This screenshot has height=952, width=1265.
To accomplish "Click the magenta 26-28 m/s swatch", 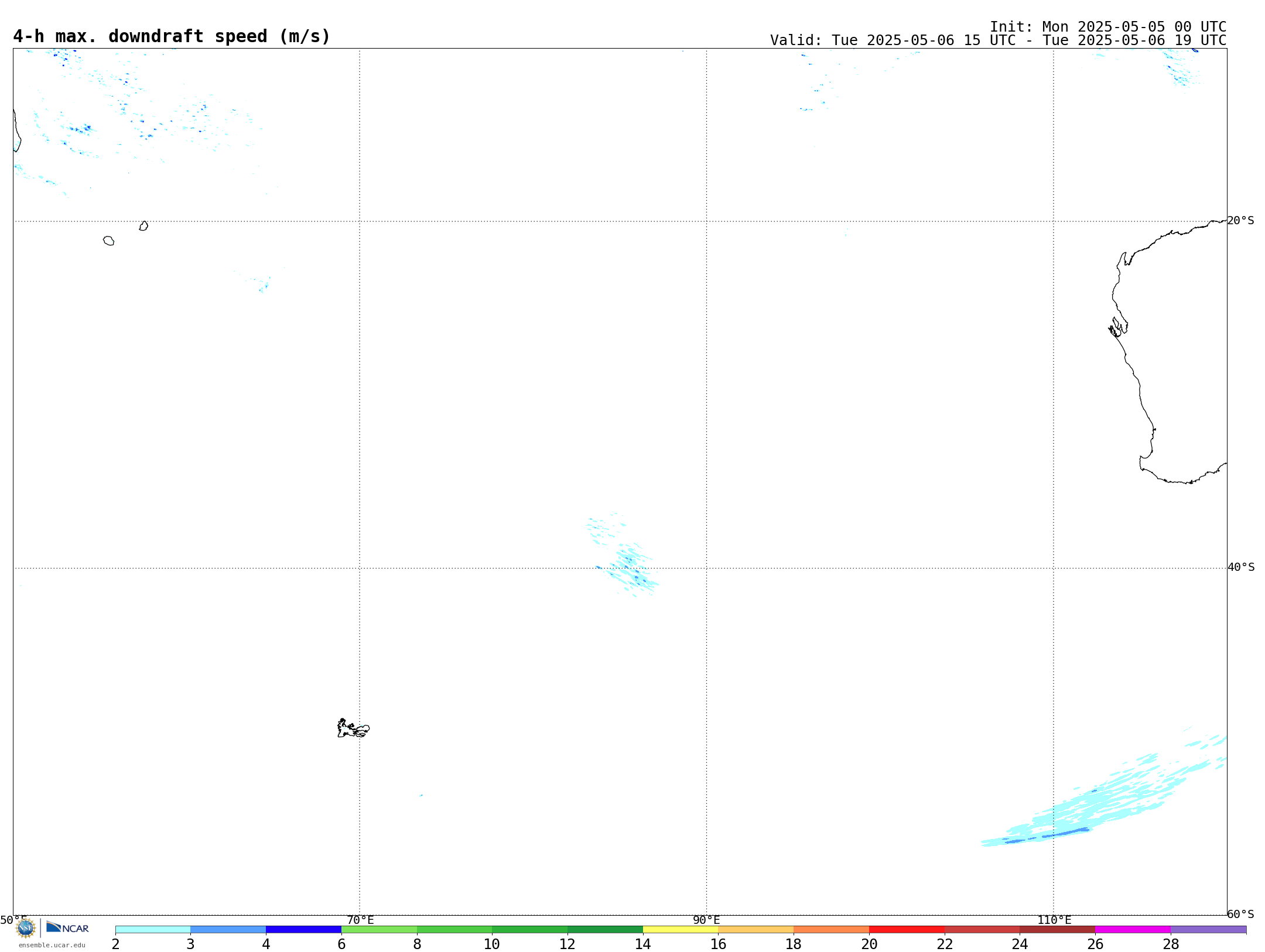I will pyautogui.click(x=1133, y=930).
